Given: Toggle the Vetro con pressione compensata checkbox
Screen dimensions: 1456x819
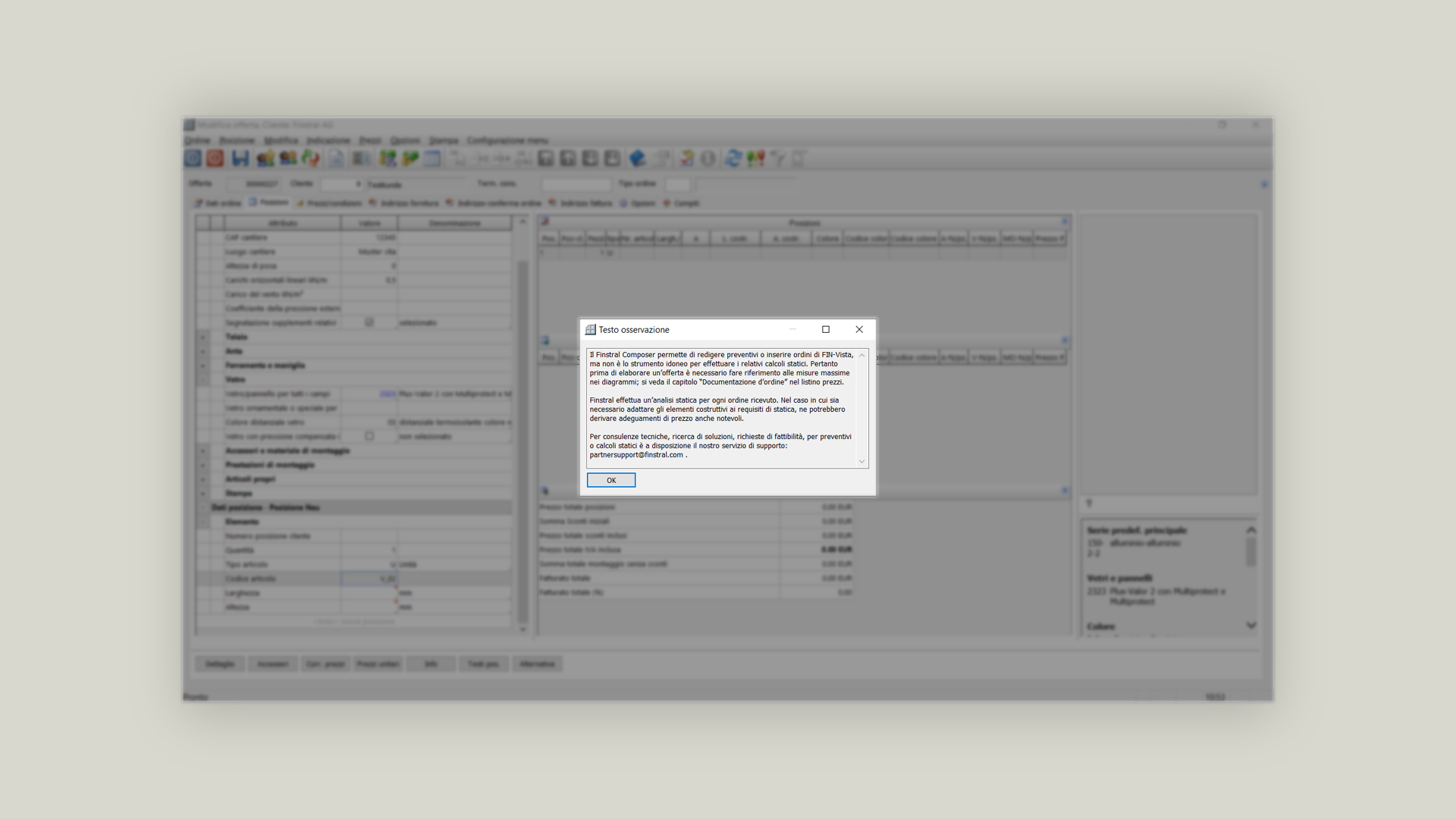Looking at the screenshot, I should click(x=369, y=436).
